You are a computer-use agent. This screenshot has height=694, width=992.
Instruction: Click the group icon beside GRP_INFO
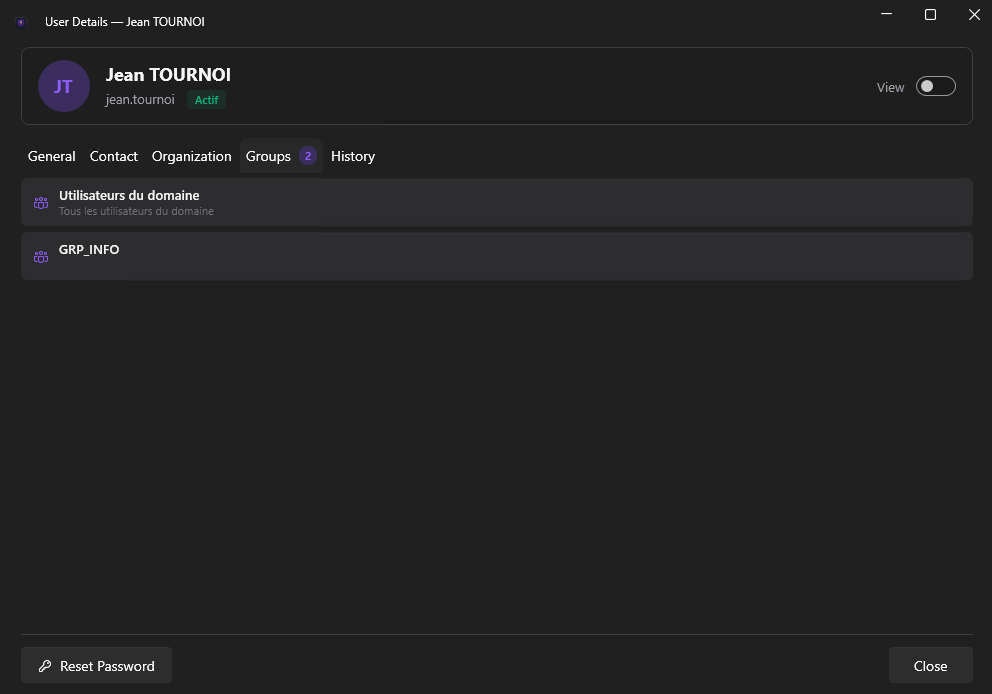pyautogui.click(x=41, y=256)
